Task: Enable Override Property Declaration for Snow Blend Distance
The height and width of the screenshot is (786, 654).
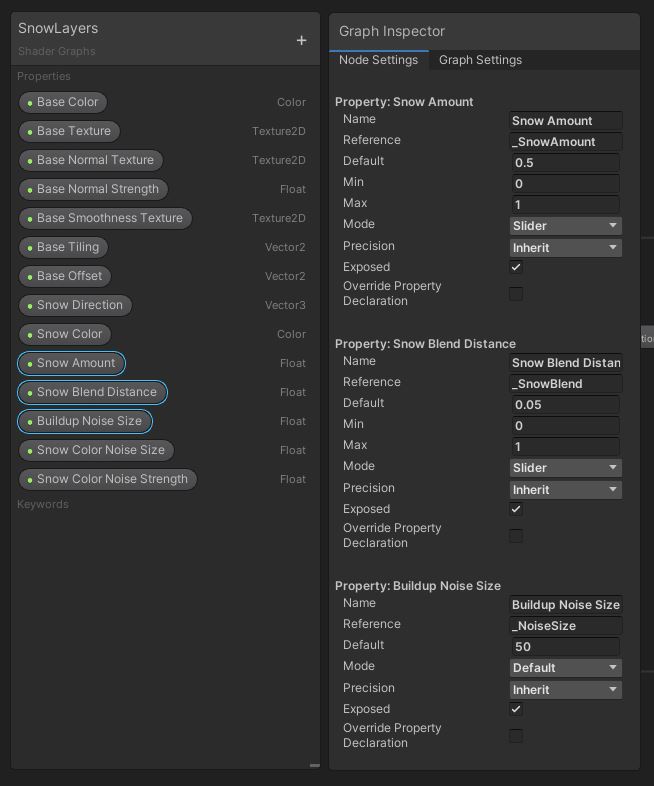Action: click(x=516, y=536)
